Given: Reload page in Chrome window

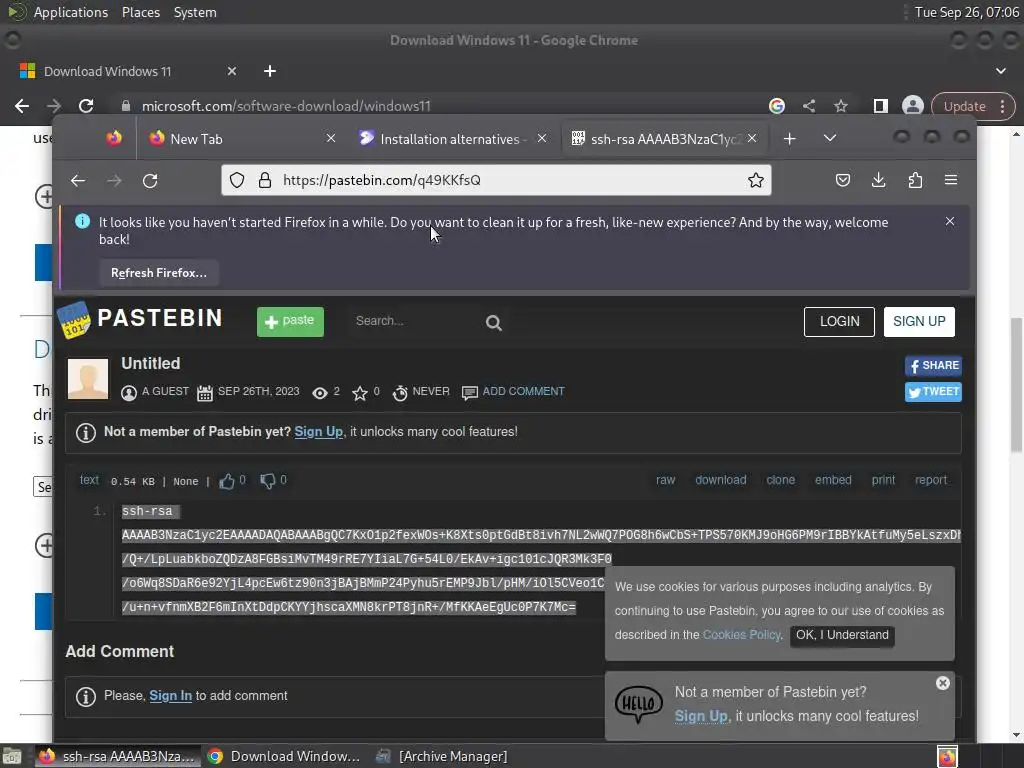Looking at the screenshot, I should [86, 106].
